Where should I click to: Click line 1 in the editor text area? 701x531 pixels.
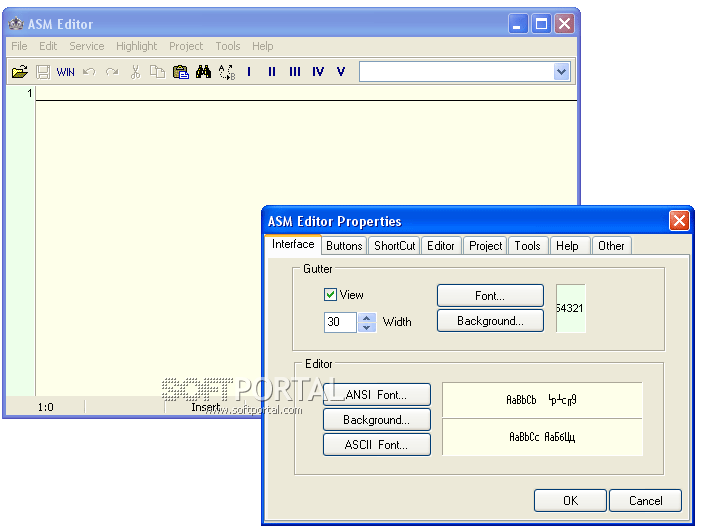point(306,93)
